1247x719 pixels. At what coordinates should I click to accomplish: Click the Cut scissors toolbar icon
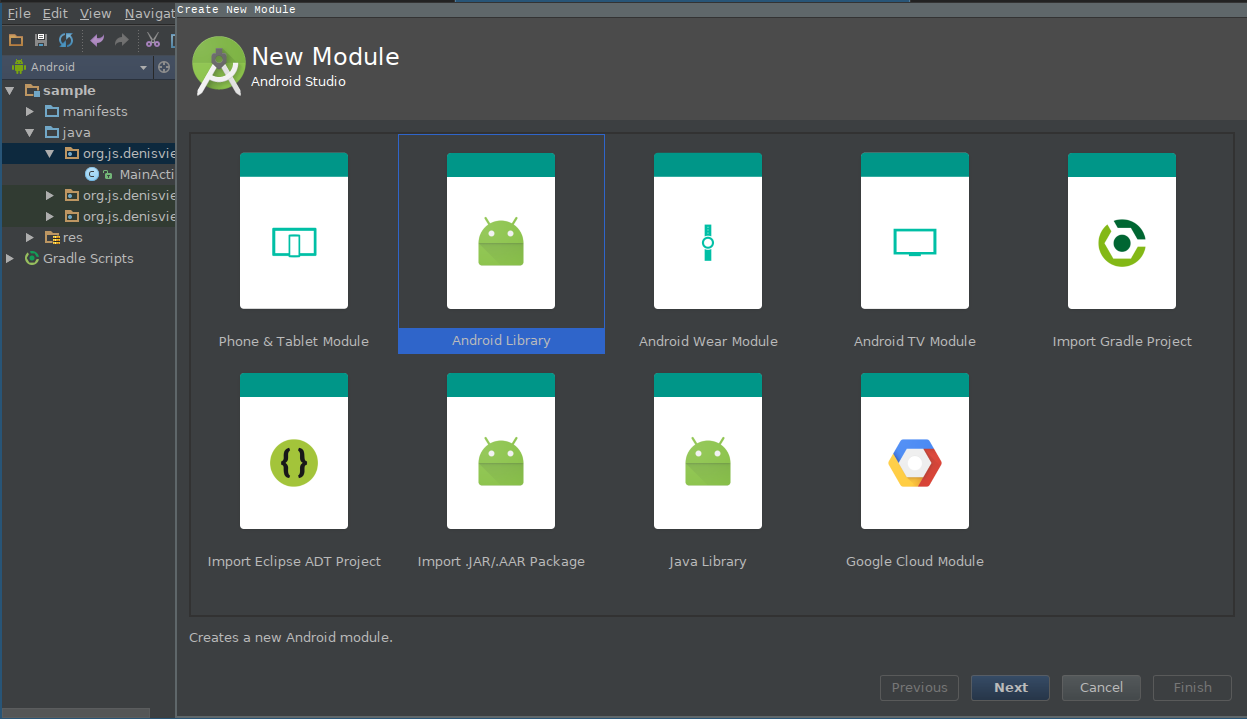(x=152, y=40)
